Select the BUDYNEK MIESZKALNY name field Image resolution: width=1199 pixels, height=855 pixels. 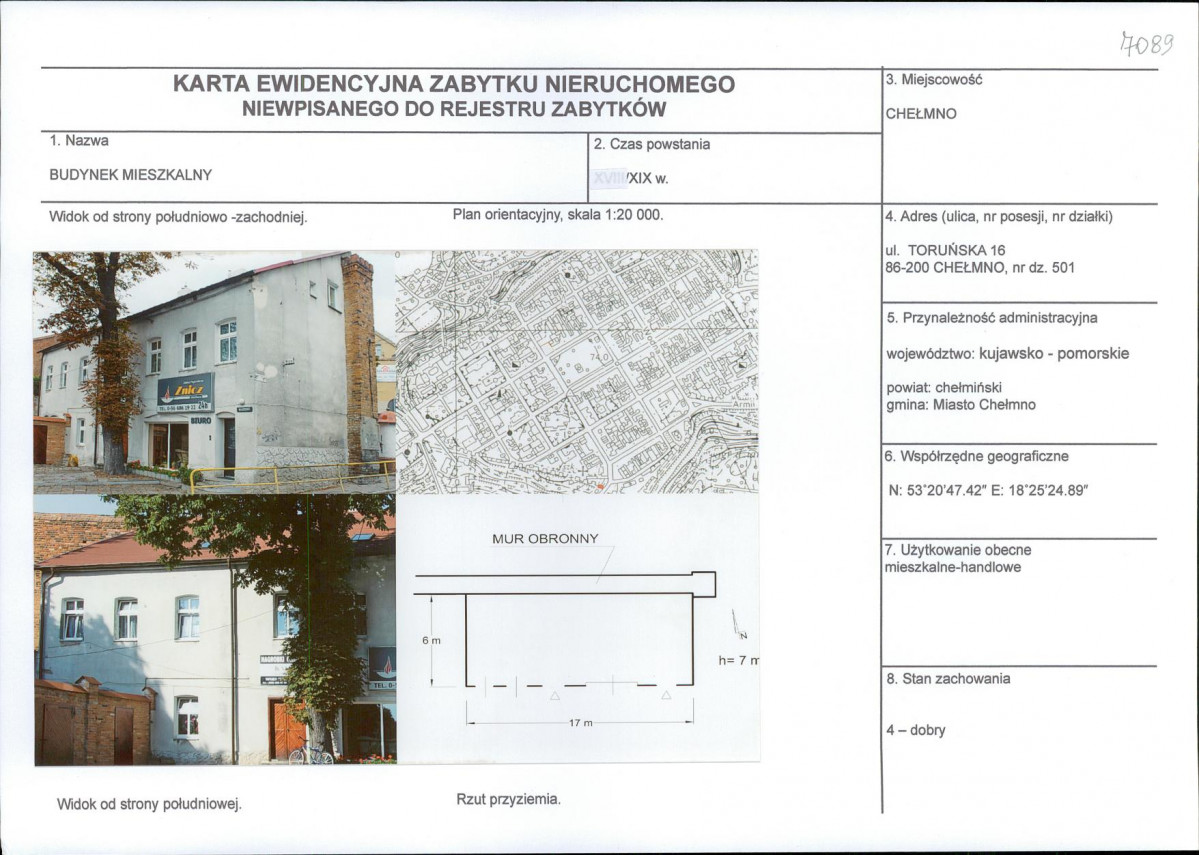[131, 174]
